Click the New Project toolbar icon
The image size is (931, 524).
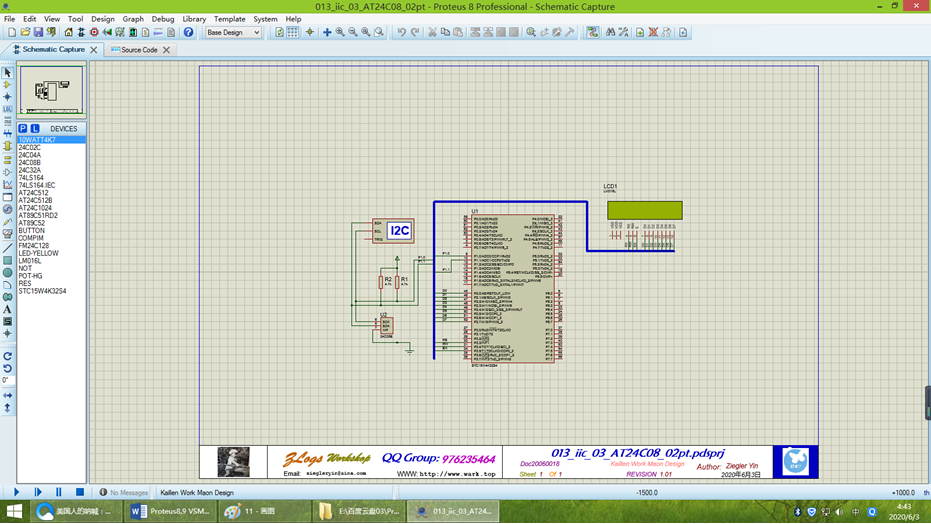coord(12,32)
